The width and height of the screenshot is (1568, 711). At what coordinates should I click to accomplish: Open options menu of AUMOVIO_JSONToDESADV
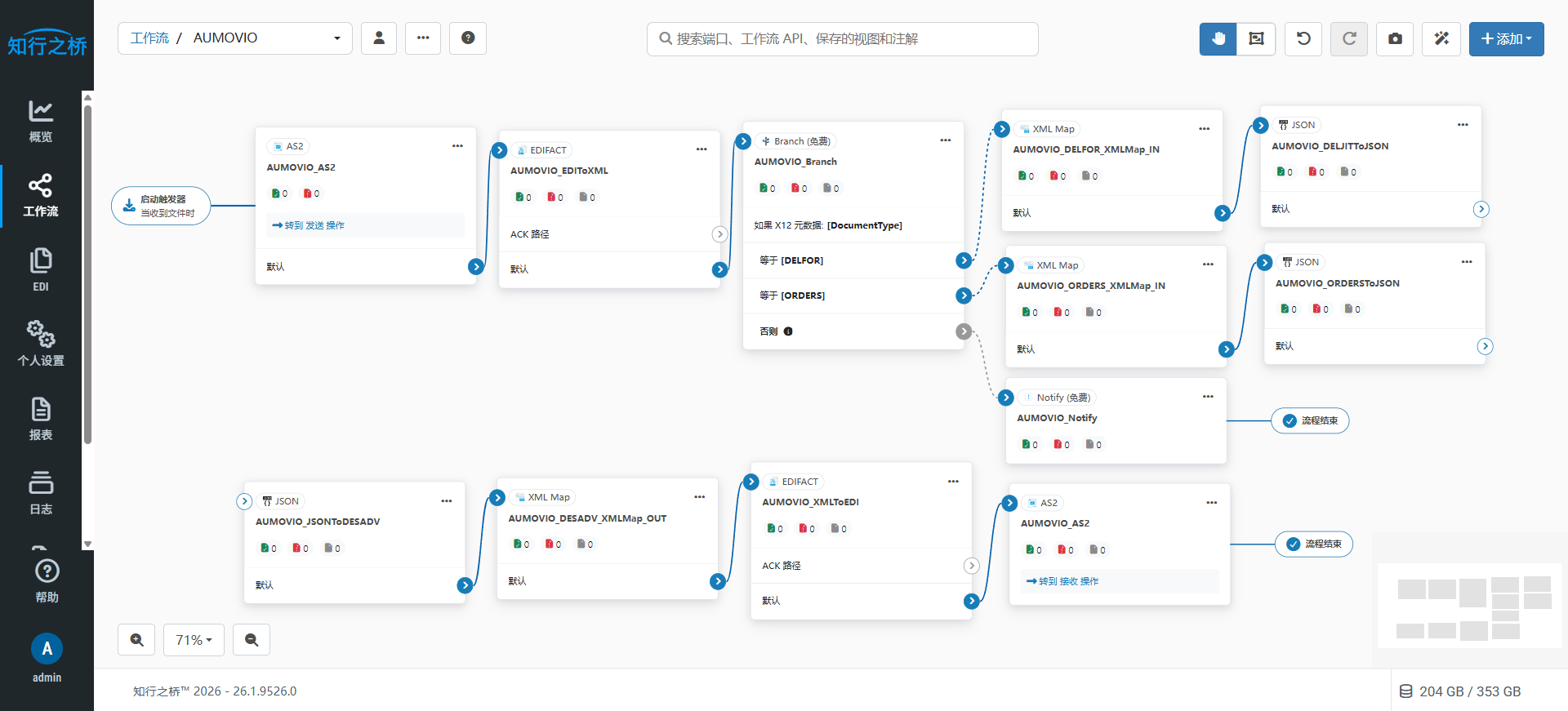(447, 501)
